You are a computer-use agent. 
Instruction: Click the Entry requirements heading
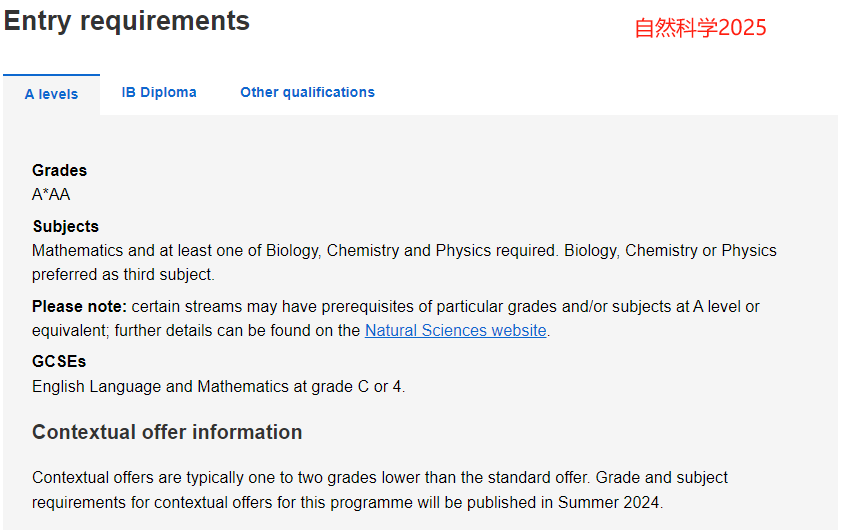(127, 21)
